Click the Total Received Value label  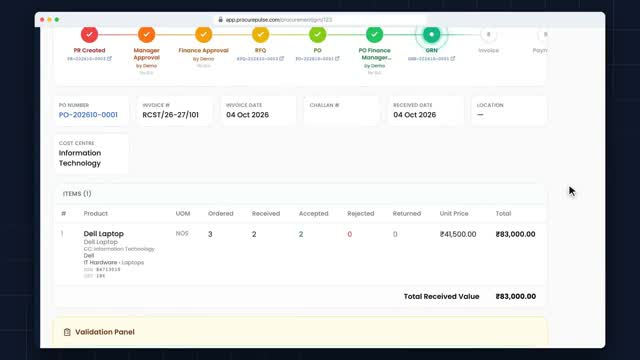tap(441, 296)
